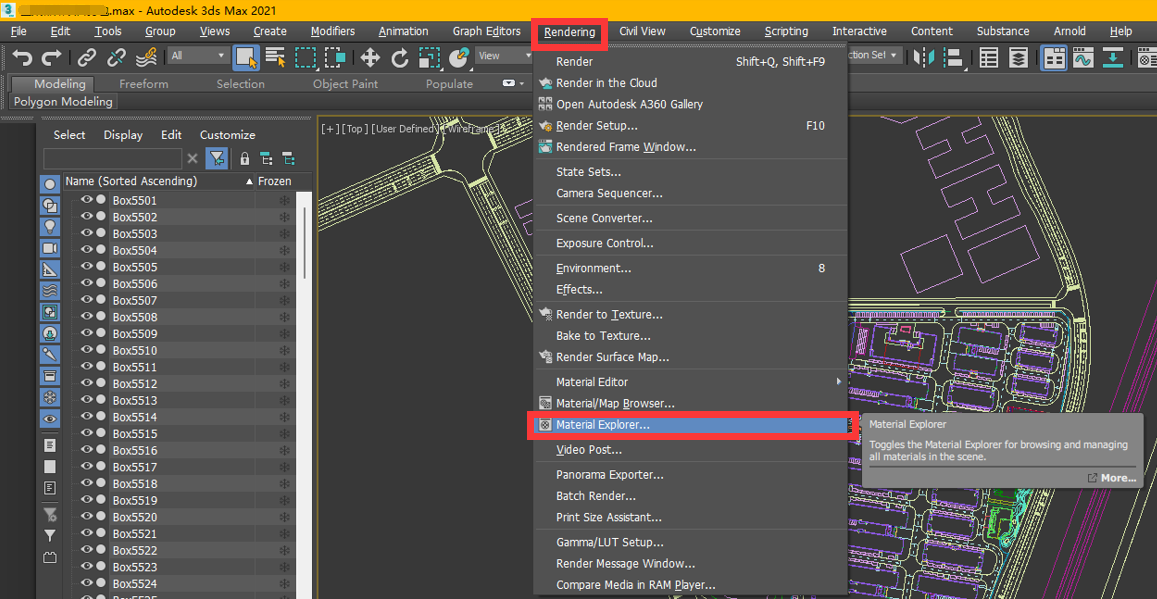This screenshot has width=1157, height=599.
Task: Open the Modifiers menu
Action: (333, 31)
